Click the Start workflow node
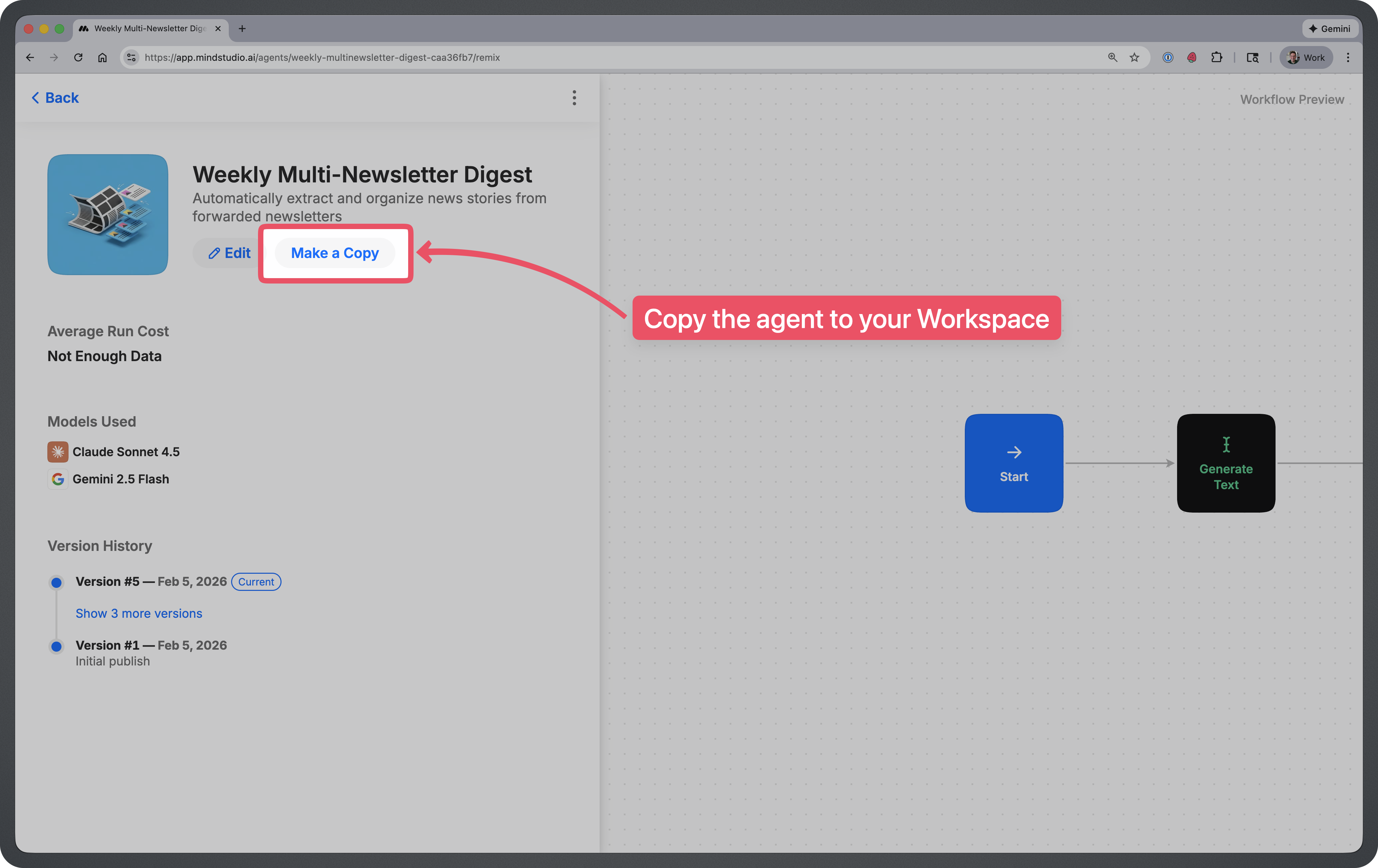 [x=1014, y=463]
